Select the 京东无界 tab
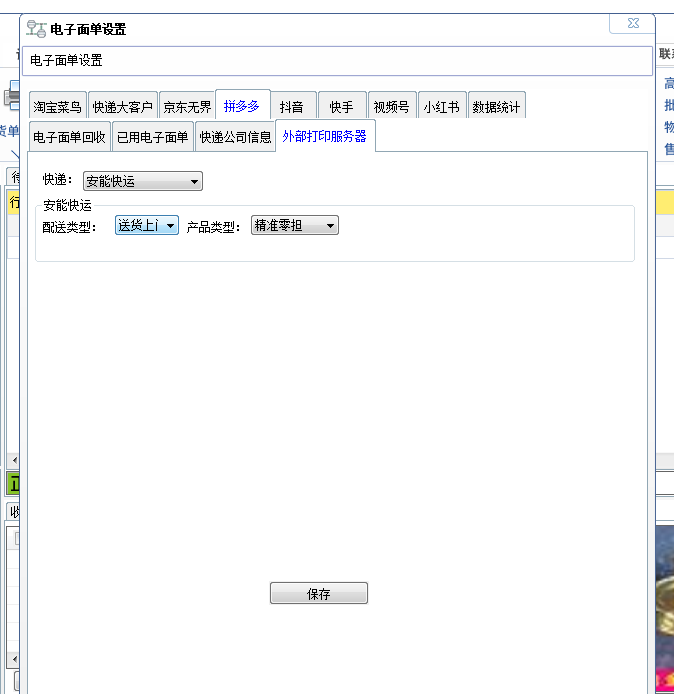The width and height of the screenshot is (674, 694). tap(187, 107)
